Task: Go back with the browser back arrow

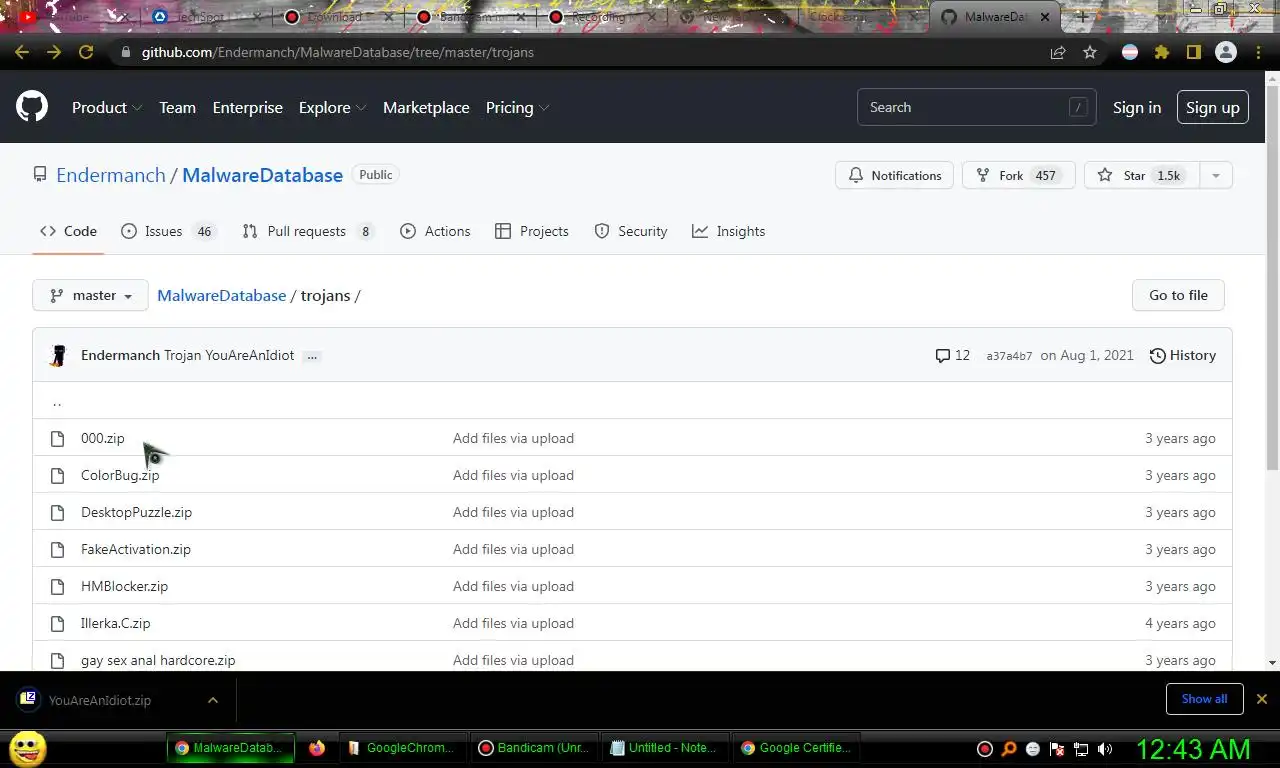Action: [22, 52]
